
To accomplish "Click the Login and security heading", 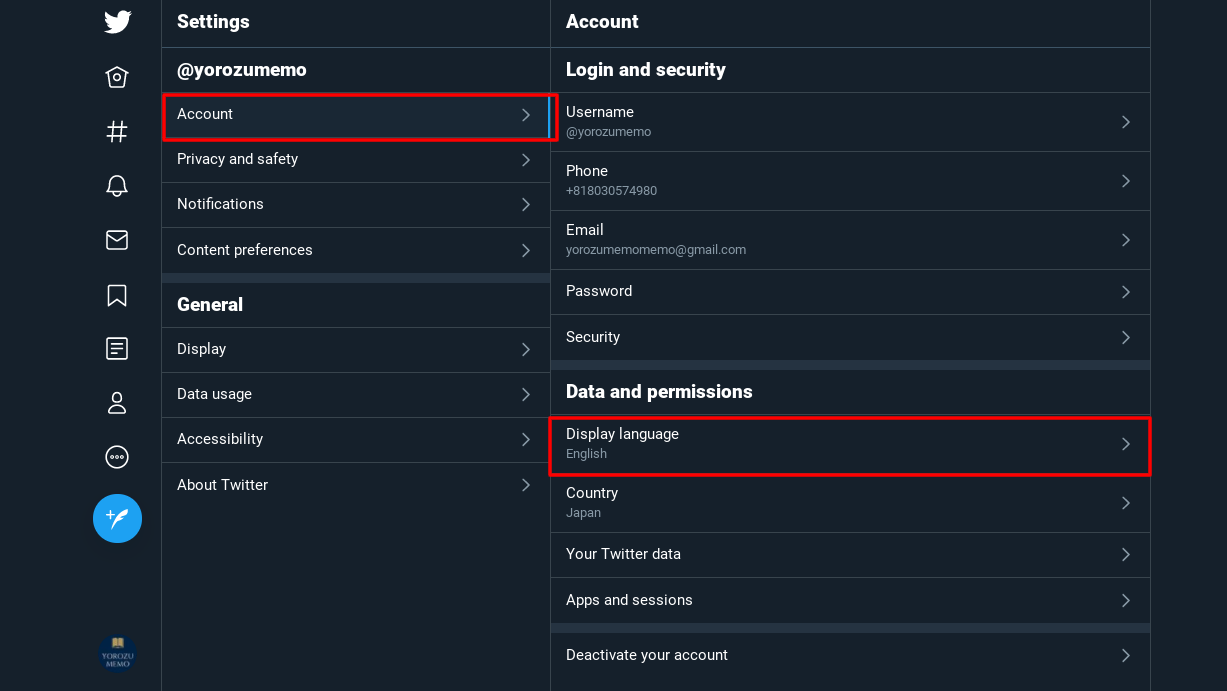I will [x=646, y=70].
